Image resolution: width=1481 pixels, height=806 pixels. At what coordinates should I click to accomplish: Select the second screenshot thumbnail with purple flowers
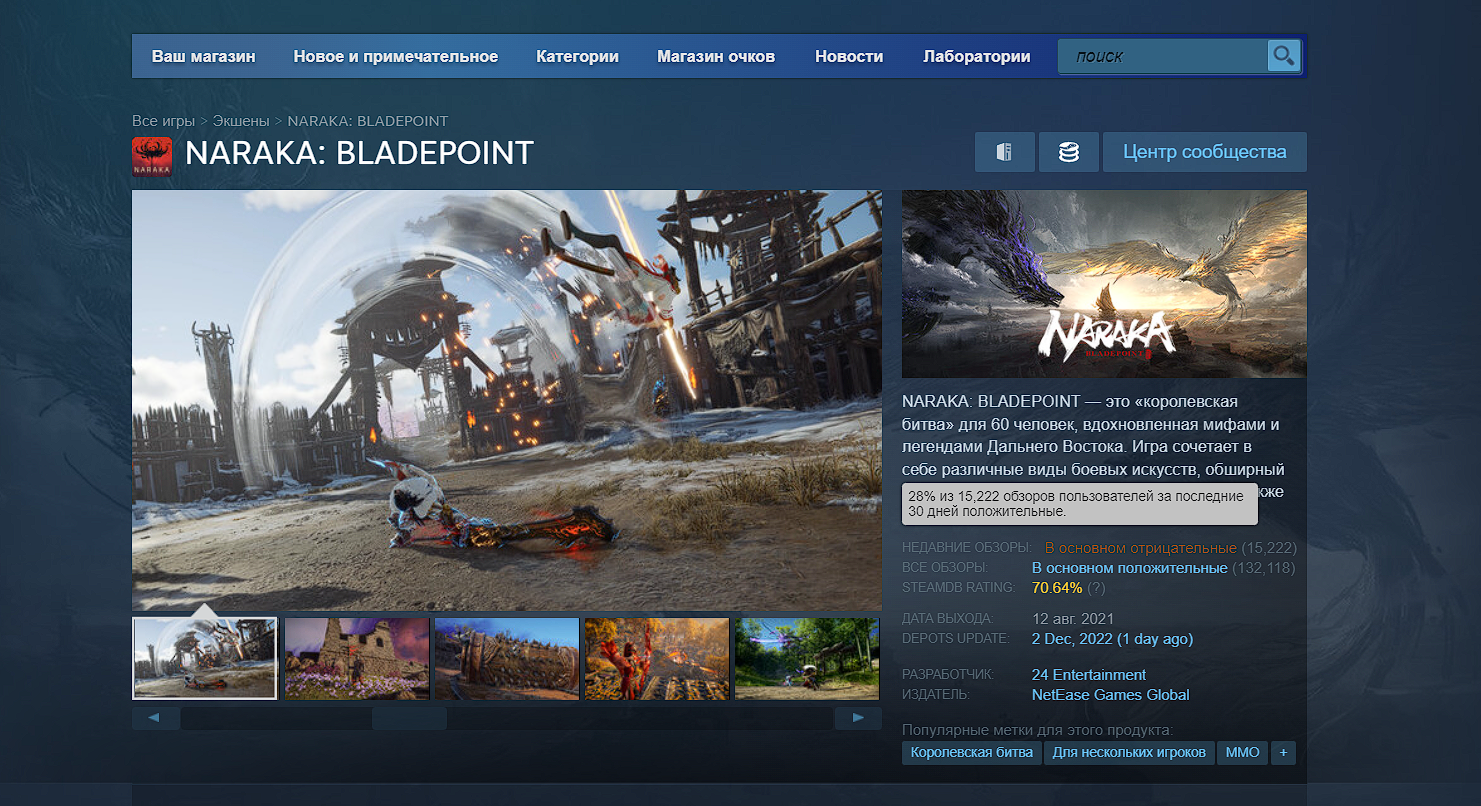(x=357, y=658)
